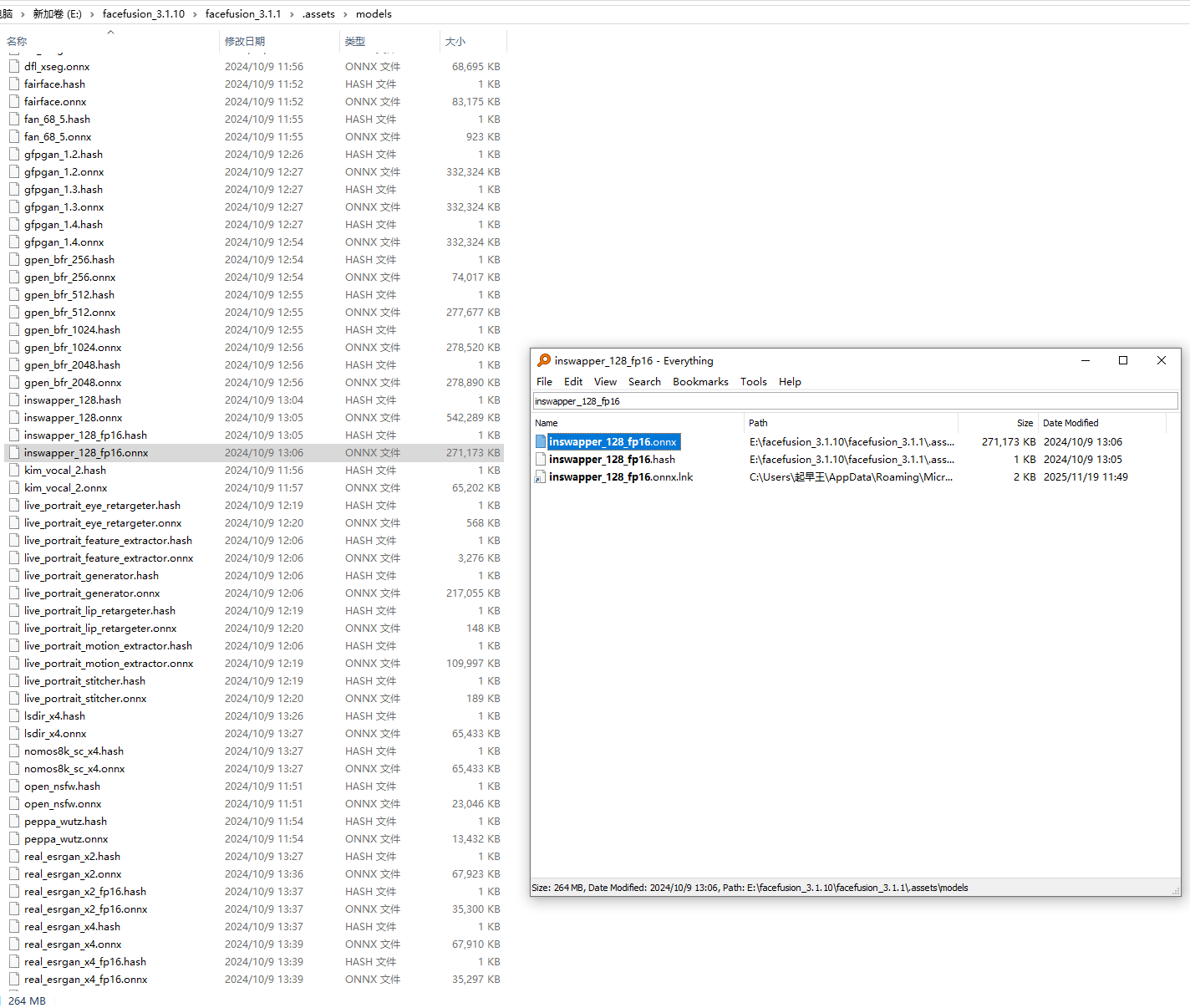The width and height of the screenshot is (1190, 1008).
Task: Expand breadcrumb chevron before models folder
Action: click(345, 14)
